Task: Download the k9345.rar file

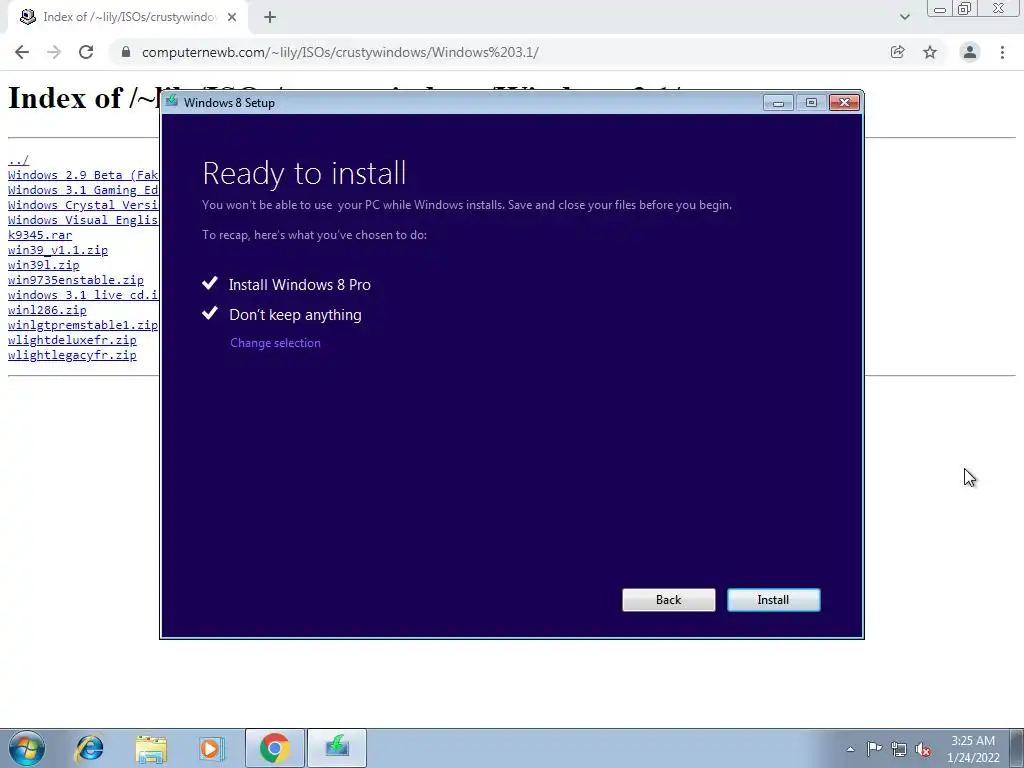Action: 40,235
